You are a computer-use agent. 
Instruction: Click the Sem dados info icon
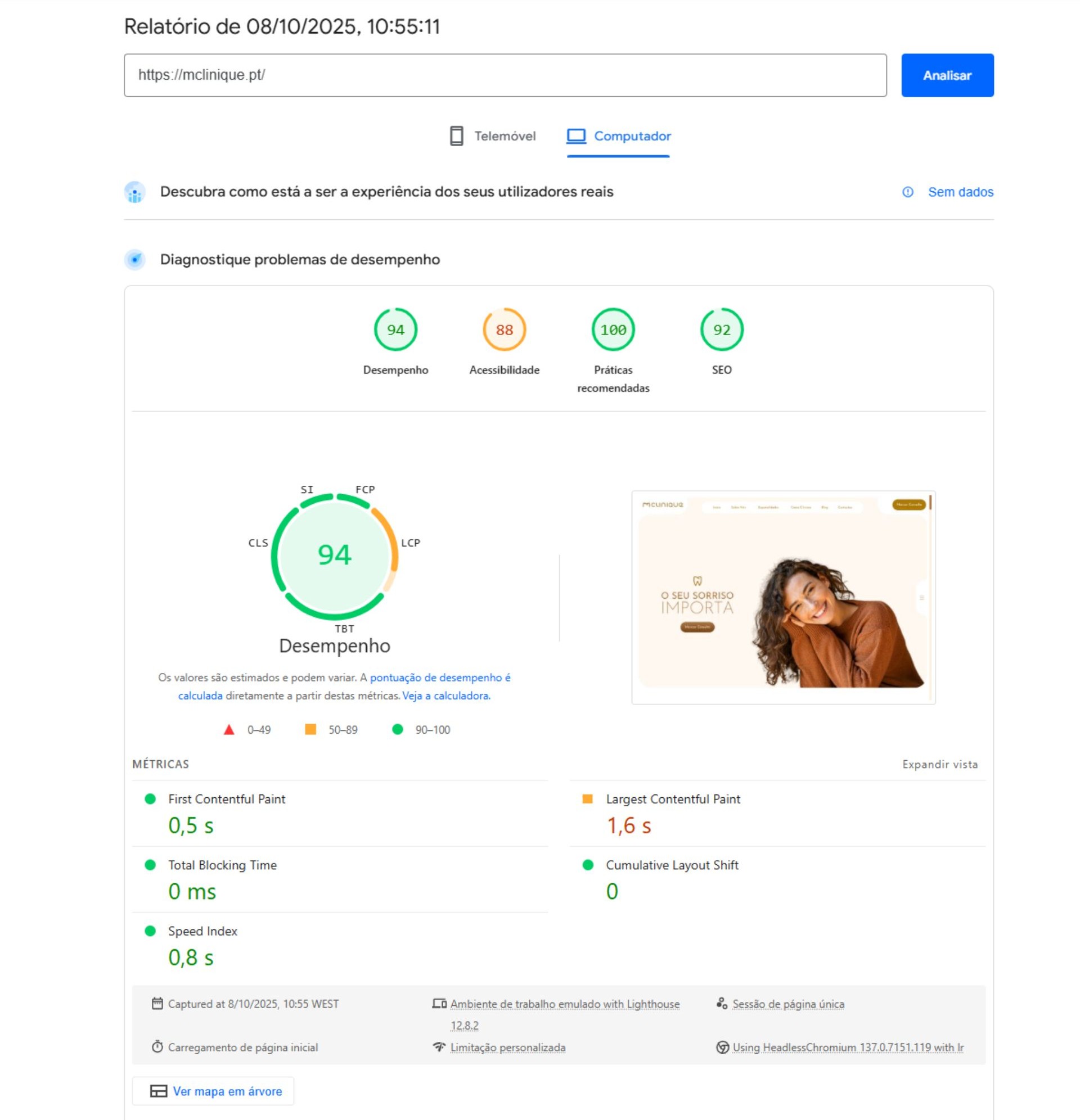(907, 192)
